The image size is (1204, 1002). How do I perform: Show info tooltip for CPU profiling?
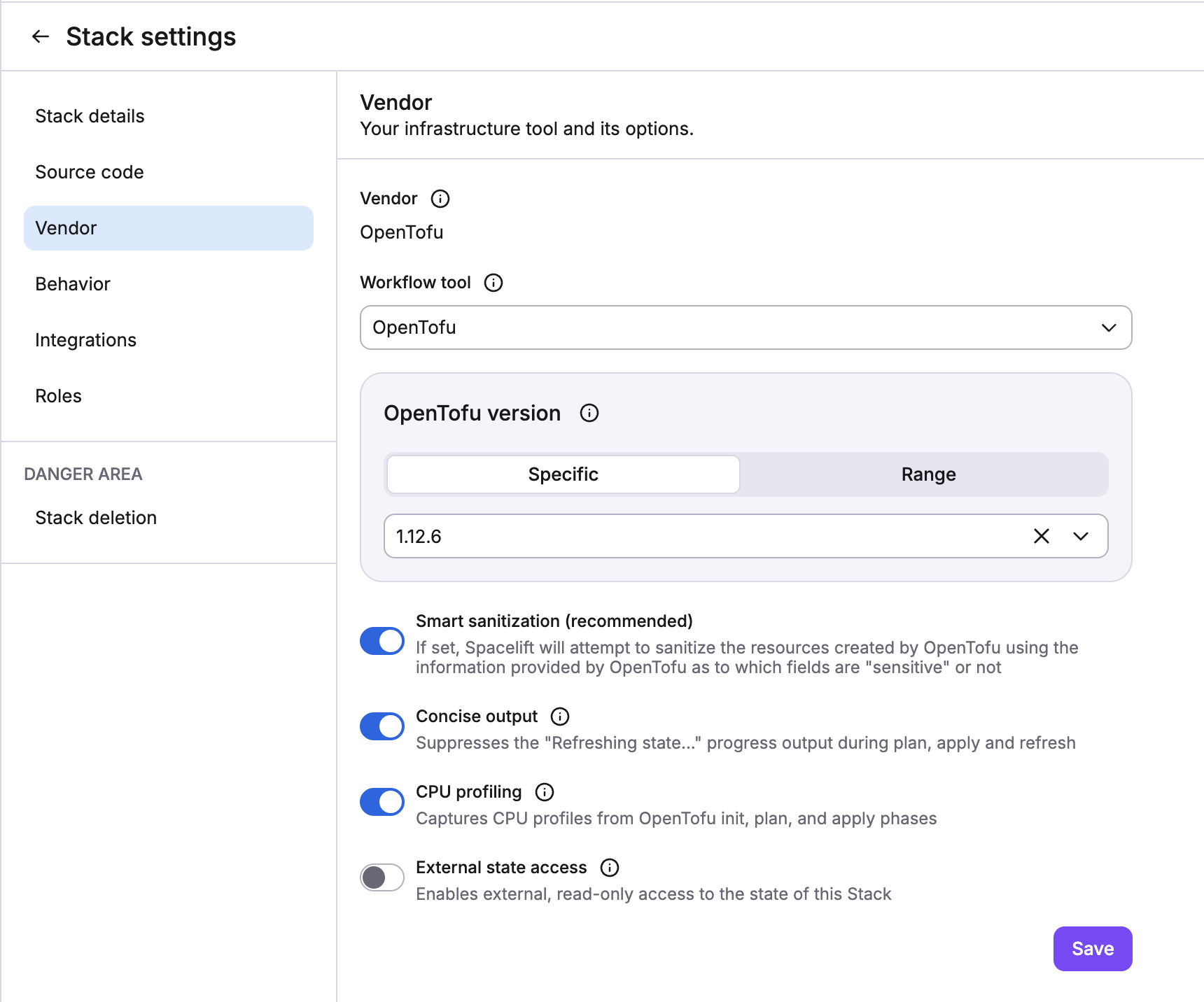(x=545, y=792)
